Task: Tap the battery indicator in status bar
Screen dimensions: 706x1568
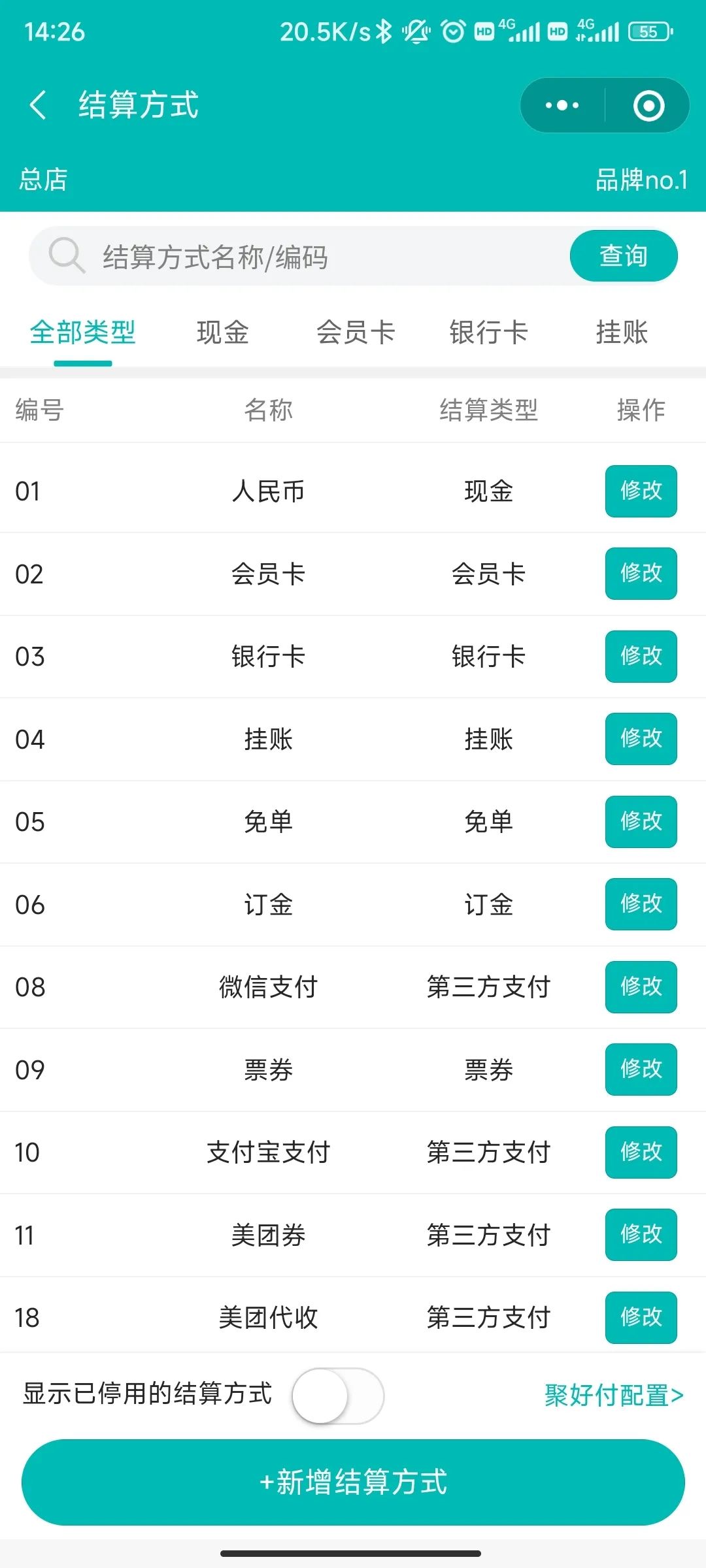Action: 650,31
